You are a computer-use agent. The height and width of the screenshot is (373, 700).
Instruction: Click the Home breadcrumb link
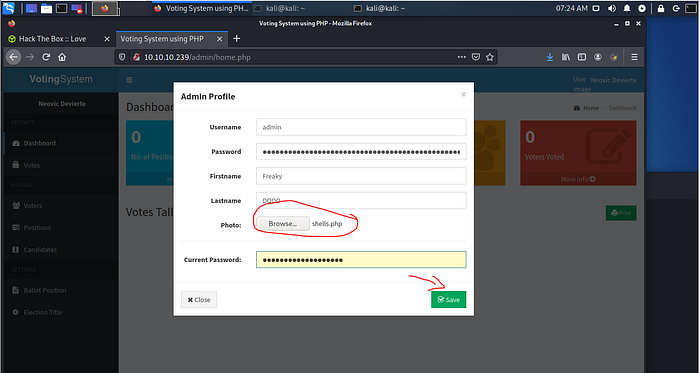(x=586, y=108)
